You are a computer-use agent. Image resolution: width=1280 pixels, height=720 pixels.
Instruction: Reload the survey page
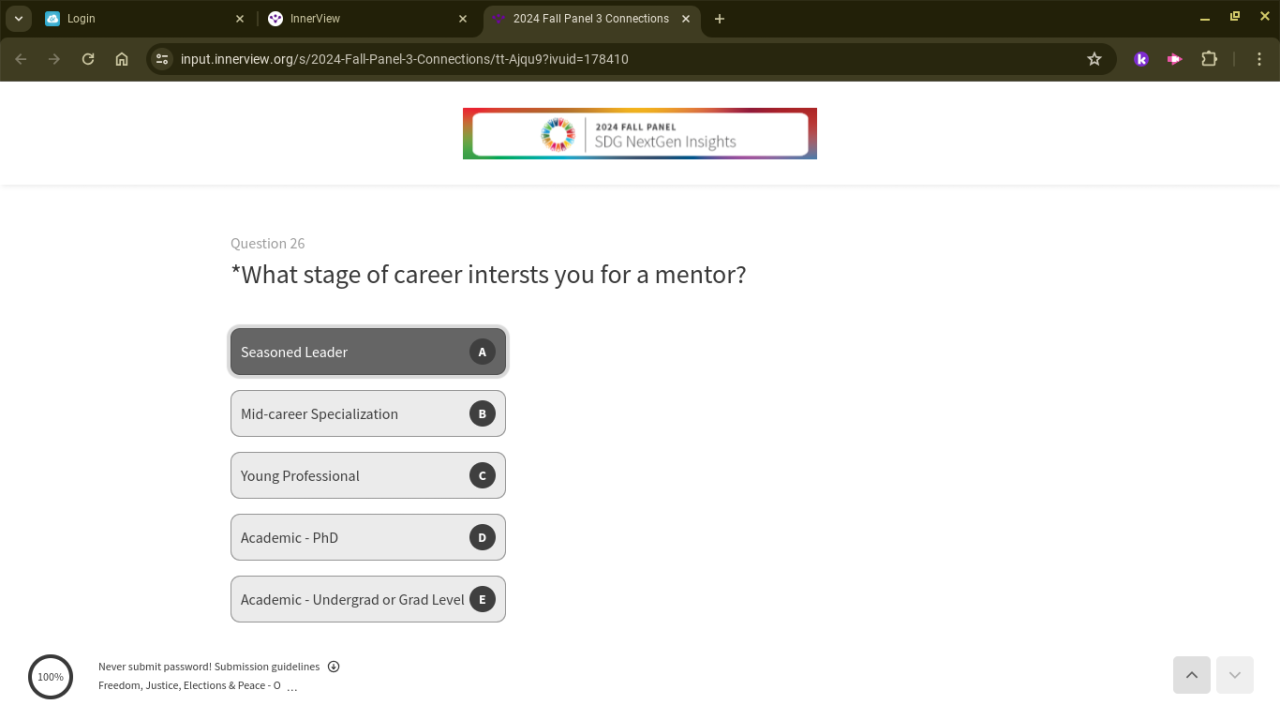(x=88, y=59)
